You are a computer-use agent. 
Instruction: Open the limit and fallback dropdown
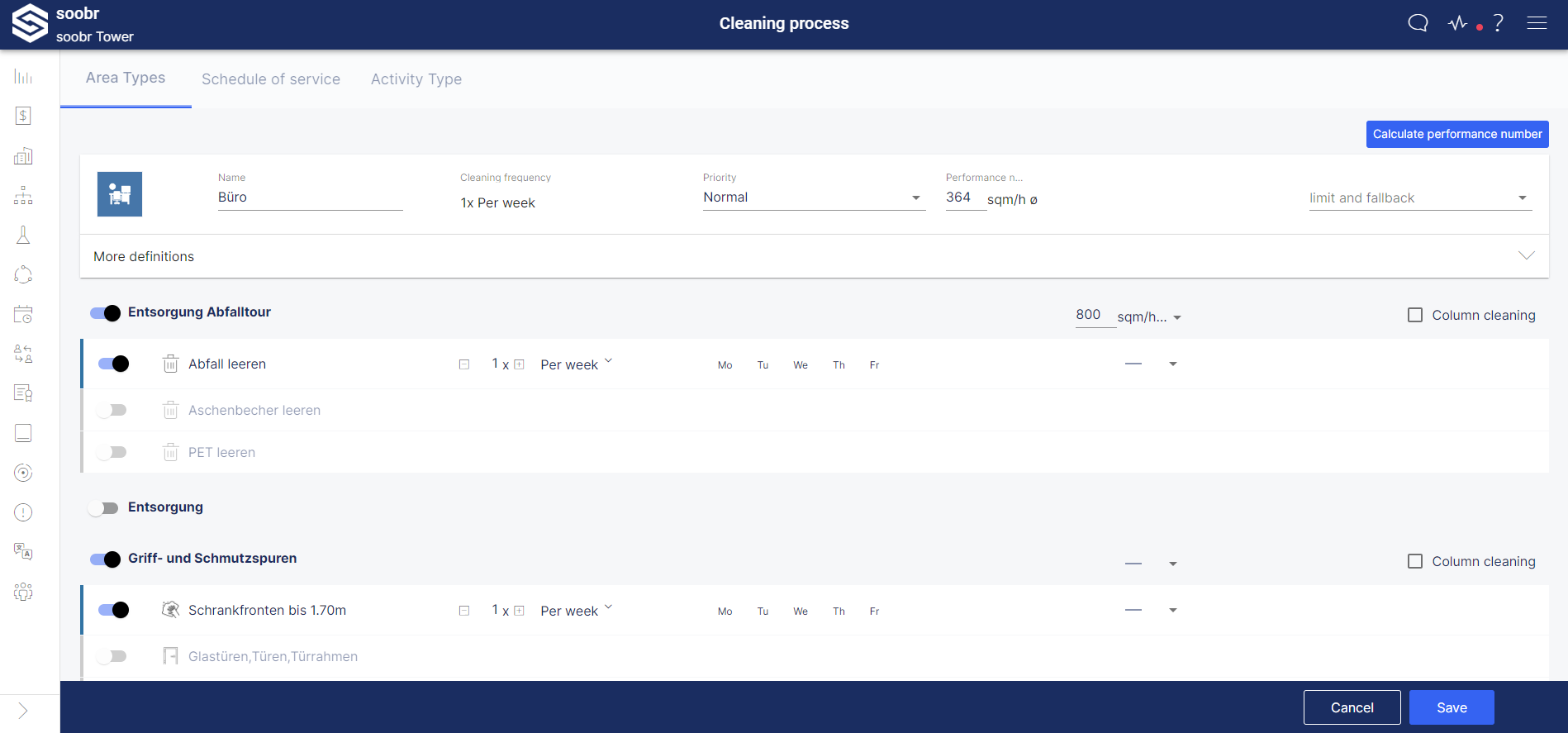(1419, 198)
